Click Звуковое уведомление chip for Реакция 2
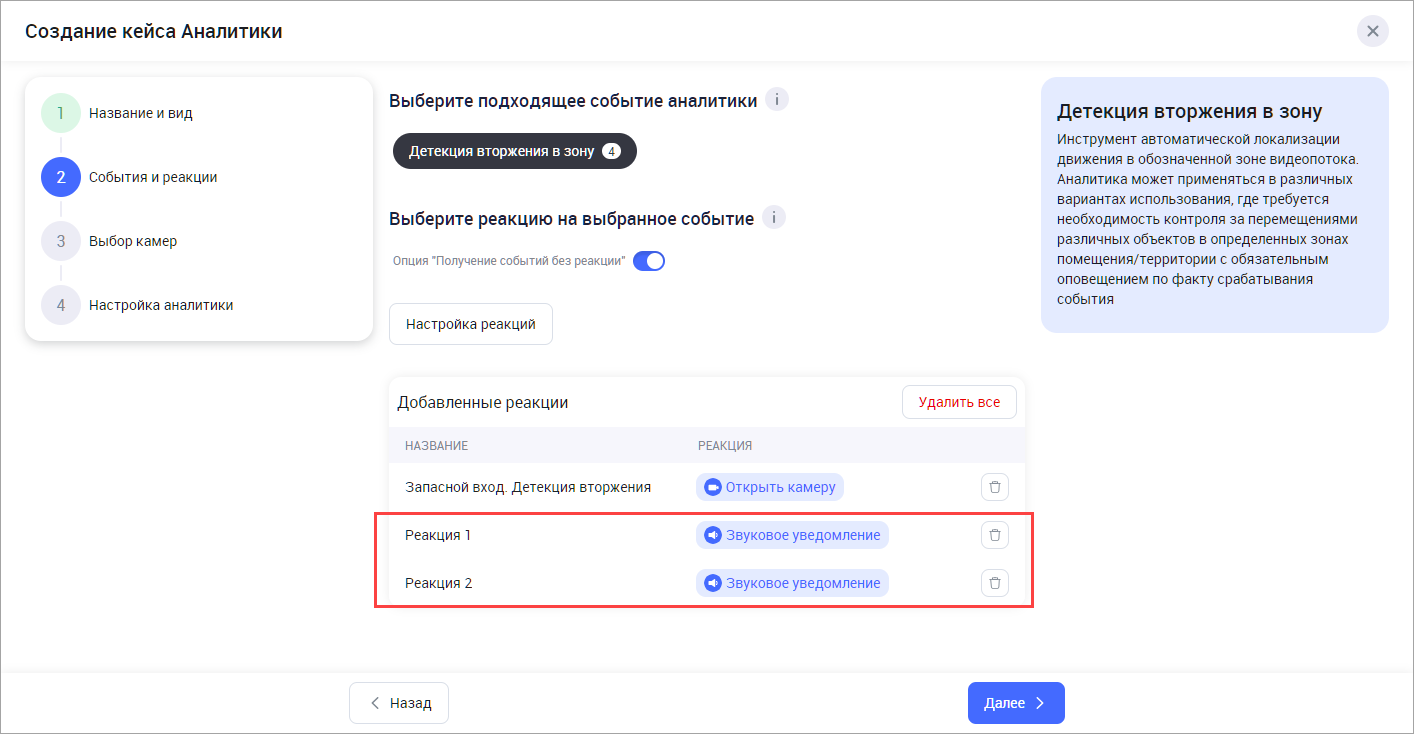The width and height of the screenshot is (1414, 734). point(792,583)
